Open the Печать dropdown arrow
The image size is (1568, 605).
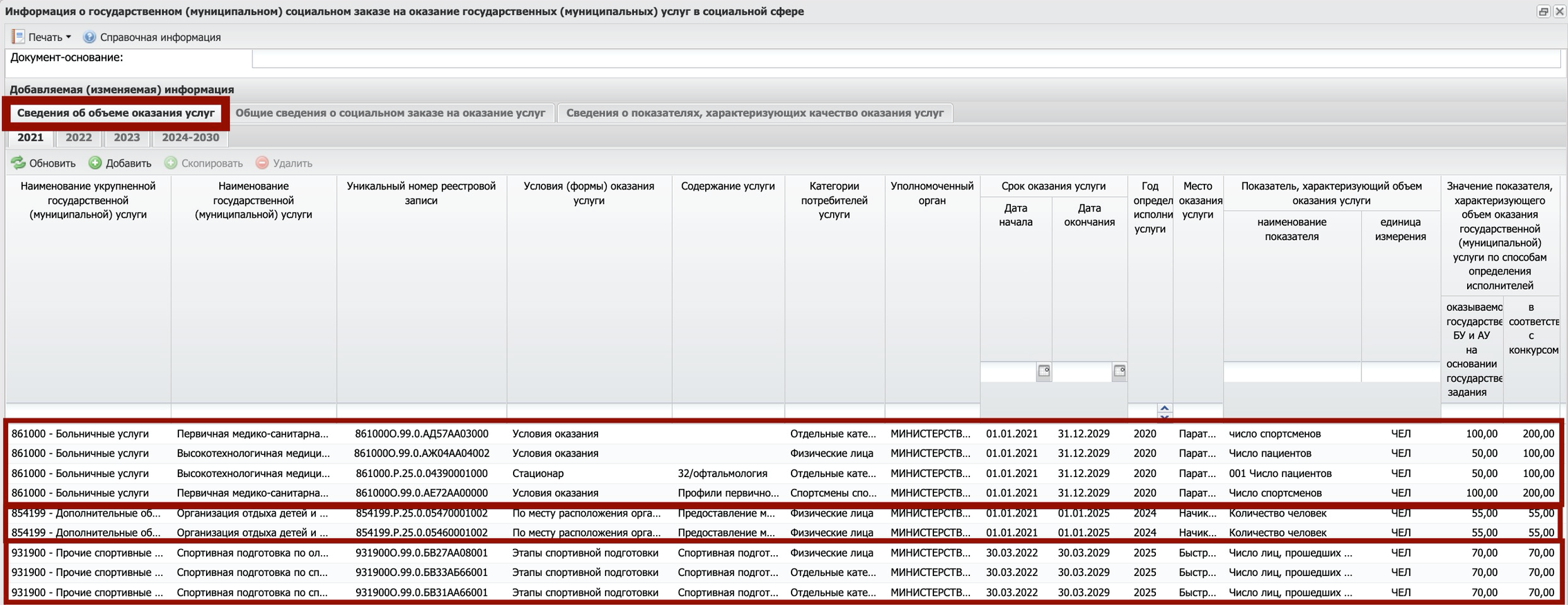point(68,37)
